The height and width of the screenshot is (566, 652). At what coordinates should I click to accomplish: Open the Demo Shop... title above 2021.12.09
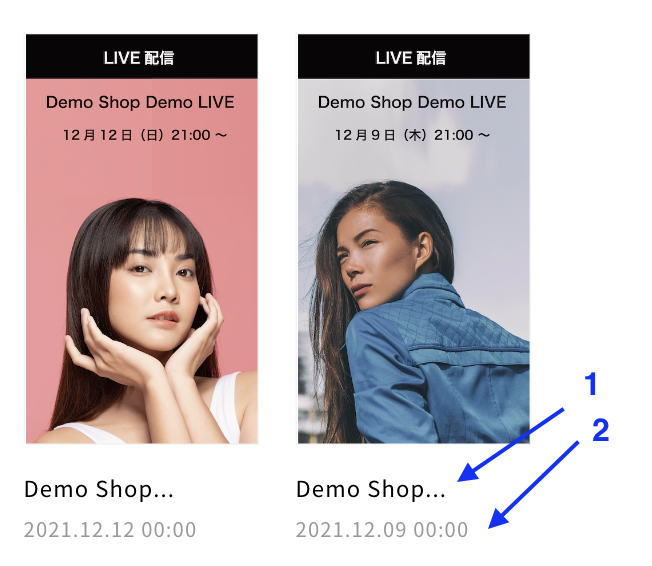click(x=370, y=489)
